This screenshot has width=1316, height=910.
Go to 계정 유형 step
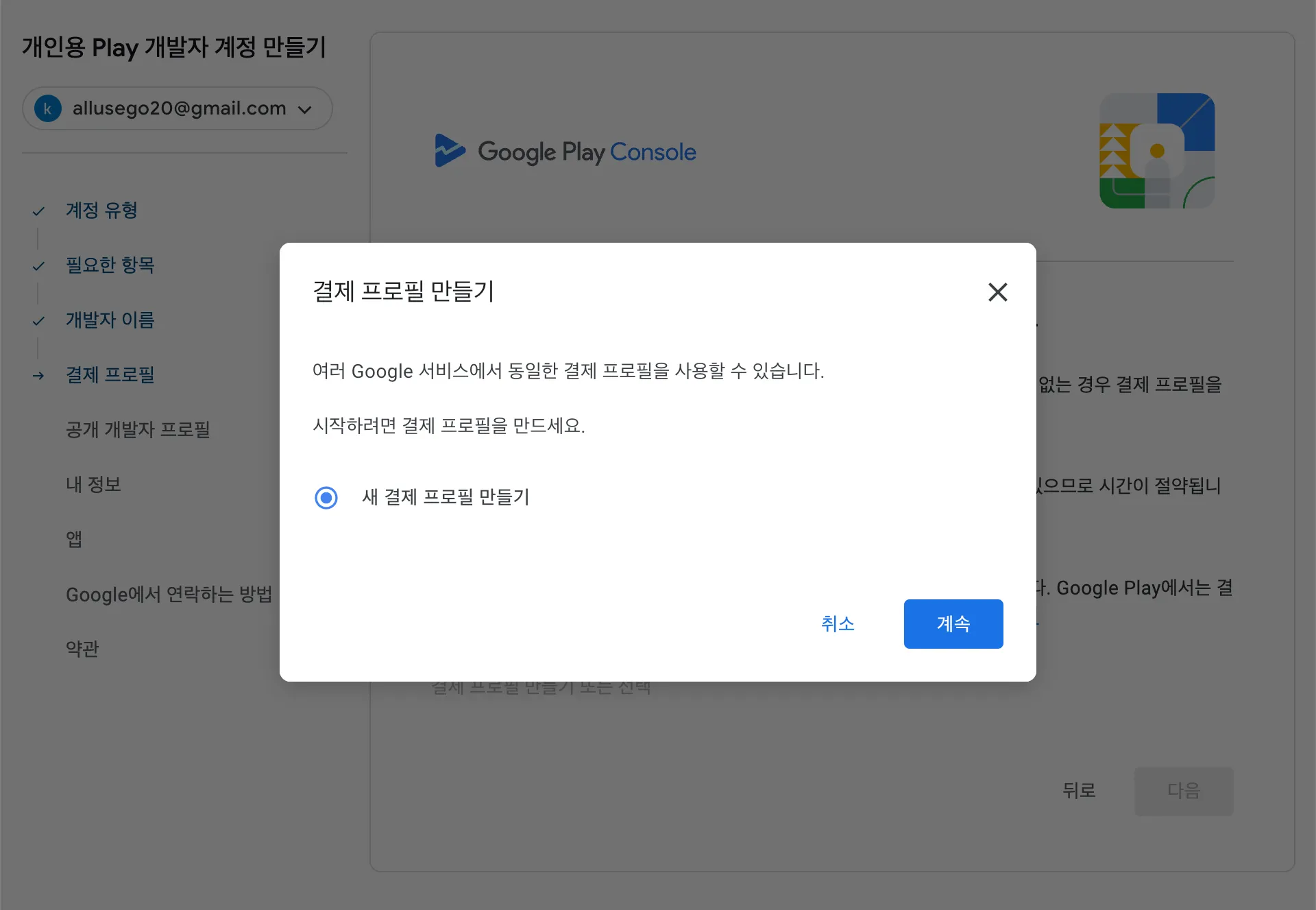click(101, 210)
